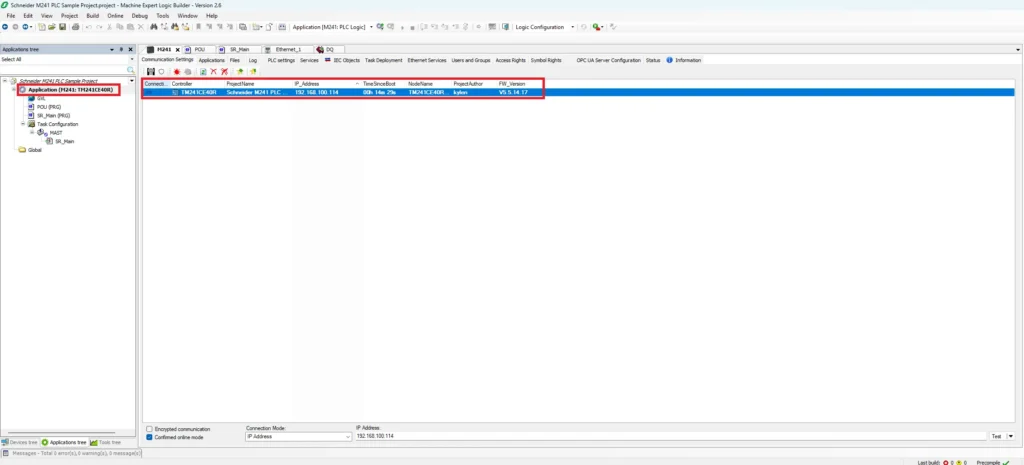Click the Logic Configuration screen icon
Viewport: 1024px width, 465px height.
tap(505, 27)
